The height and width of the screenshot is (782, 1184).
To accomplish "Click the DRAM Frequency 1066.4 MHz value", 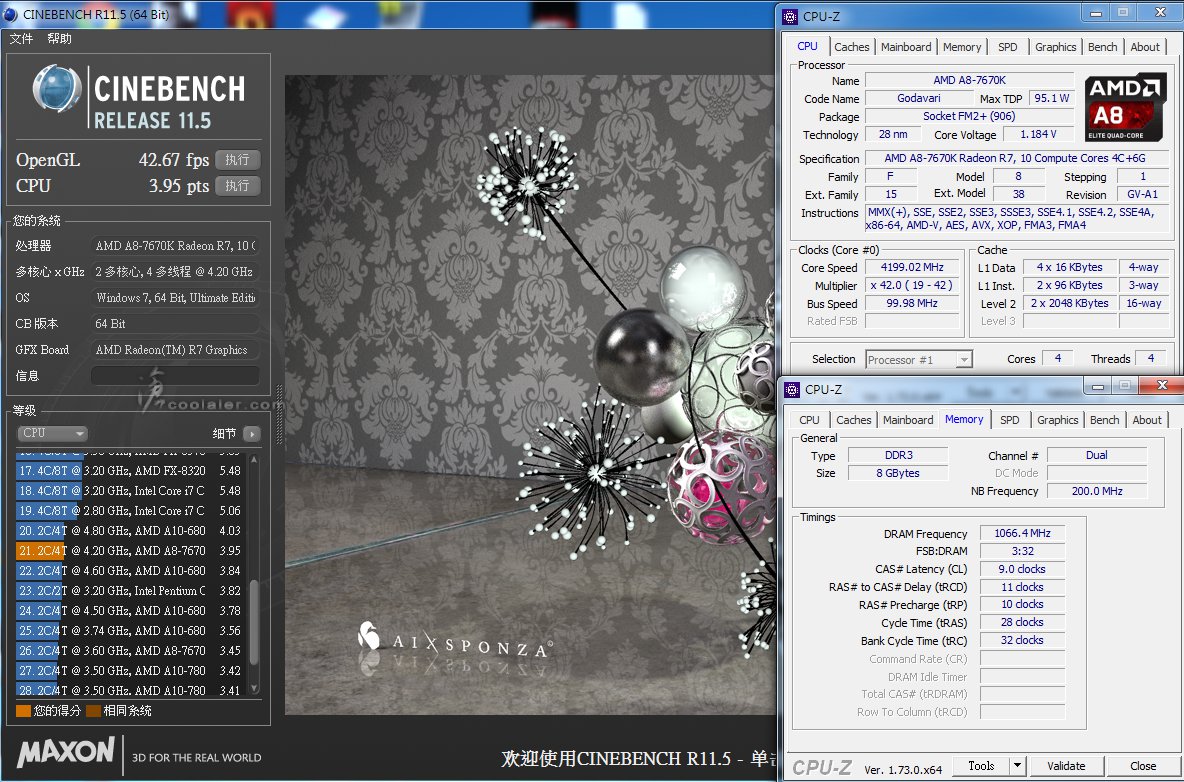I will [x=1022, y=533].
